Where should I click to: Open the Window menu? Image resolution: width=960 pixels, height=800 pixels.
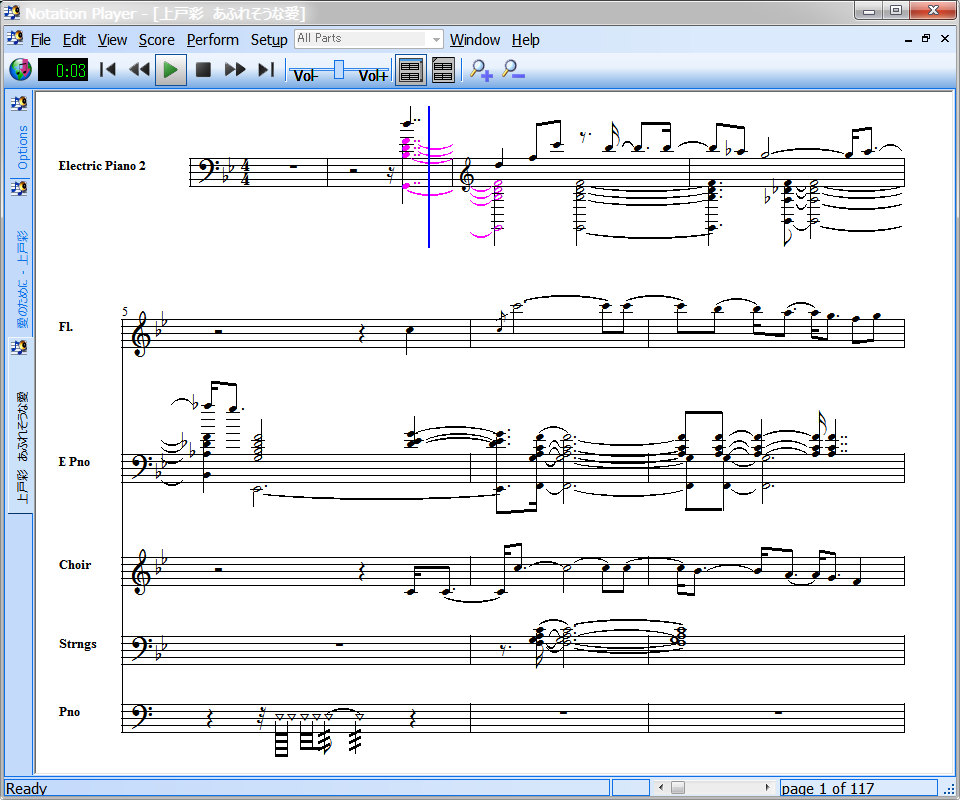click(475, 40)
